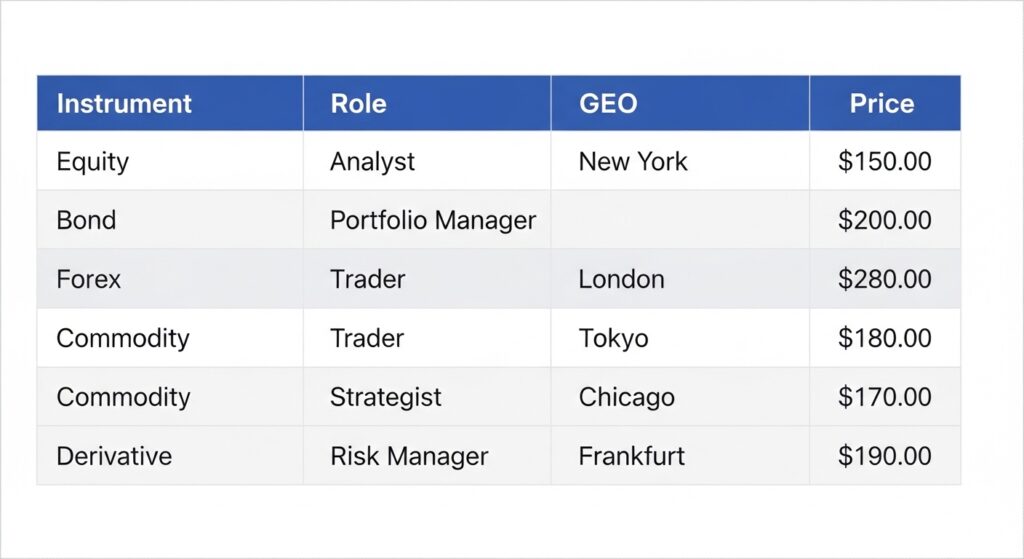Select the New York cell

pos(633,162)
